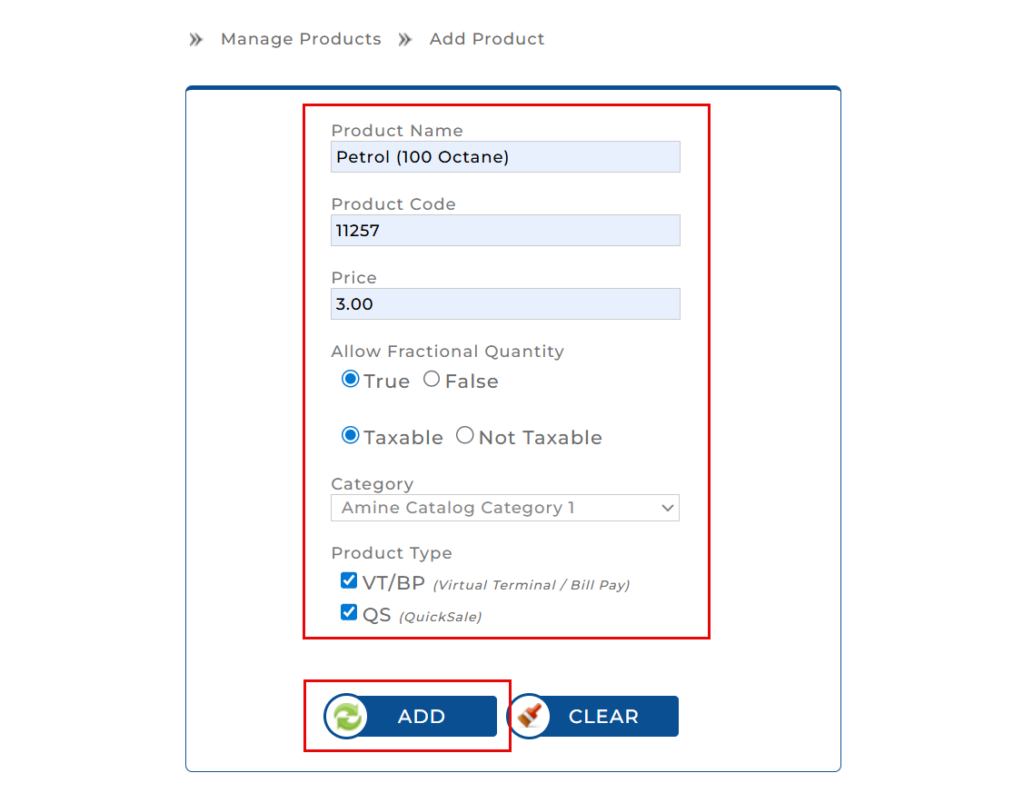Toggle the QS QuickSale checkbox
1024x793 pixels.
pyautogui.click(x=348, y=613)
